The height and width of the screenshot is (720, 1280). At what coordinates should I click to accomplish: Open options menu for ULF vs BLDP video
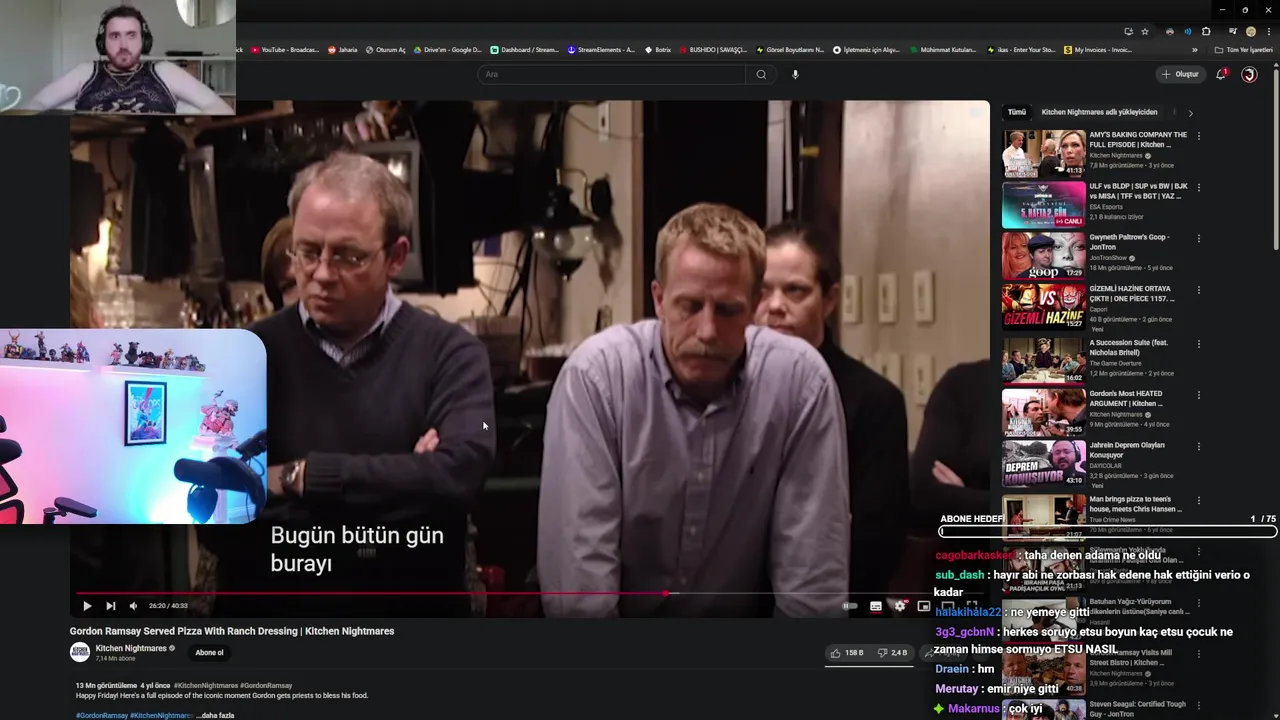tap(1199, 187)
